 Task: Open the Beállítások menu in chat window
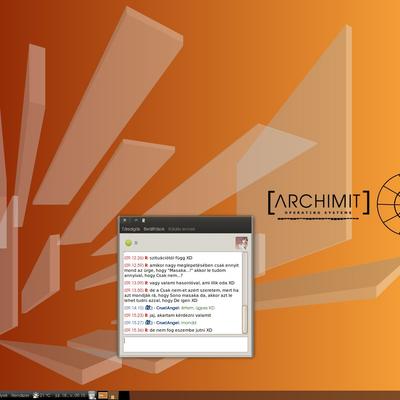[x=154, y=229]
